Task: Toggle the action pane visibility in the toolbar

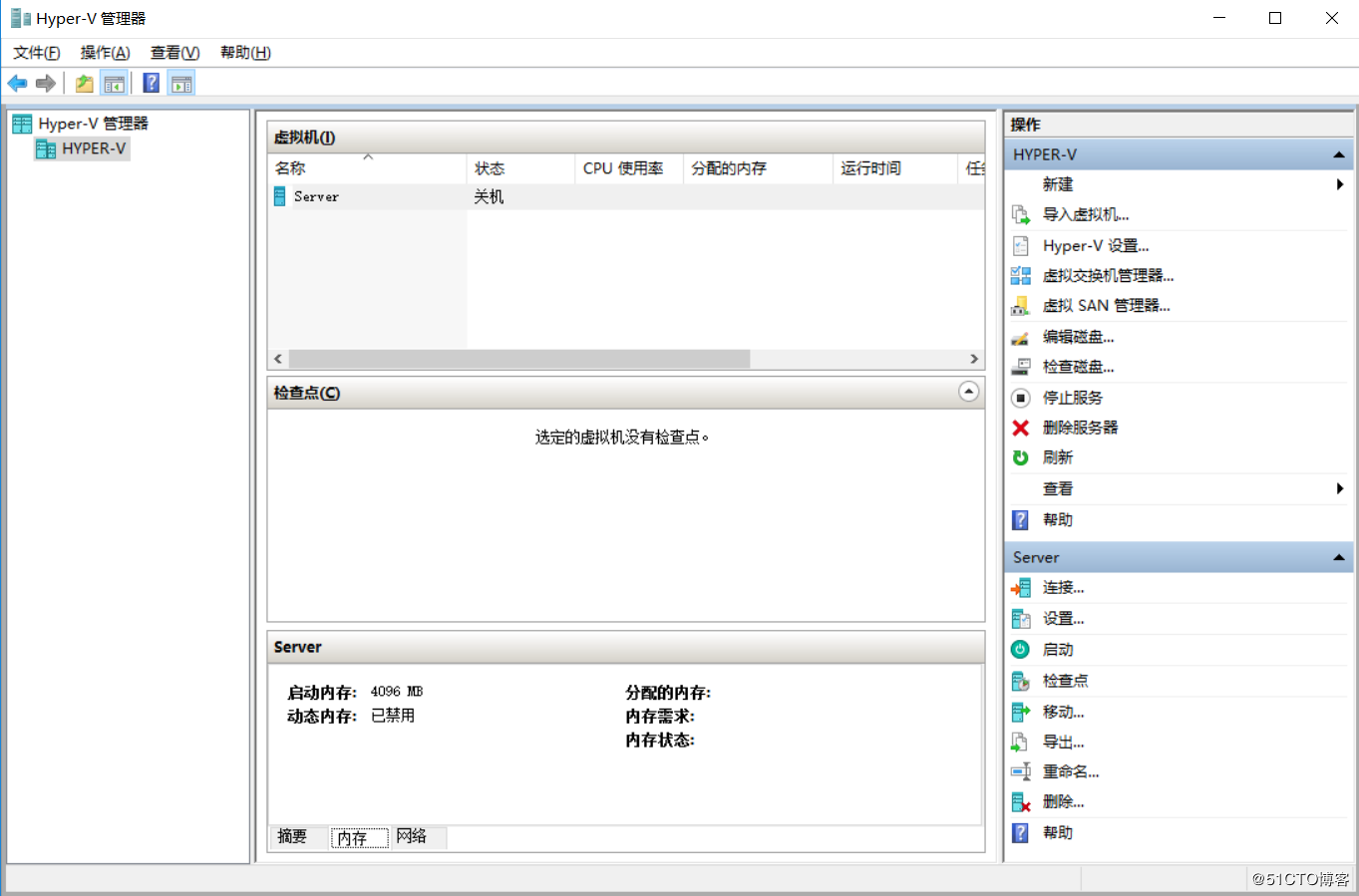Action: click(x=181, y=83)
